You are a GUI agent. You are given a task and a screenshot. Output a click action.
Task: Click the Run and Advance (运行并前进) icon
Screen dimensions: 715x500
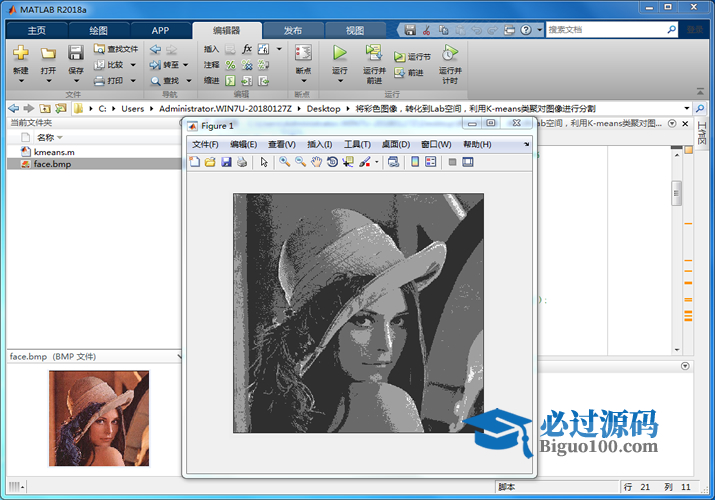374,52
